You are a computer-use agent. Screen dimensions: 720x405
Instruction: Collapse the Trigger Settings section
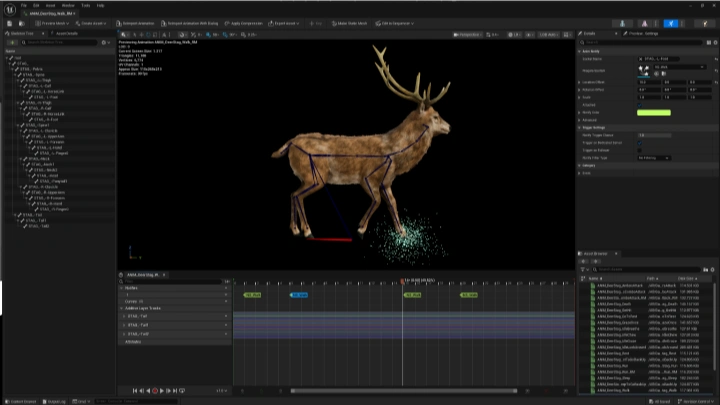click(579, 128)
